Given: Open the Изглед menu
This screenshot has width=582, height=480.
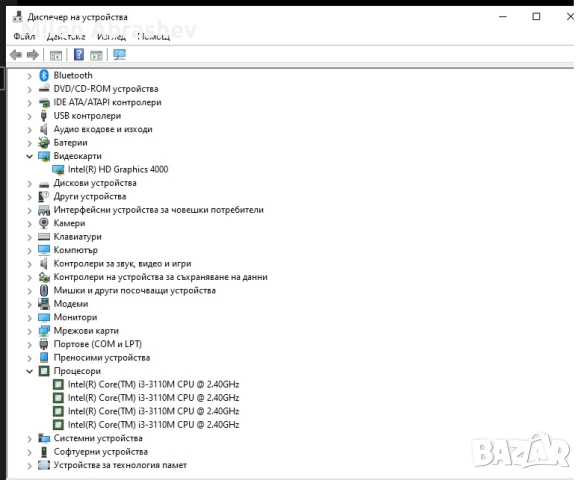Looking at the screenshot, I should pyautogui.click(x=111, y=36).
